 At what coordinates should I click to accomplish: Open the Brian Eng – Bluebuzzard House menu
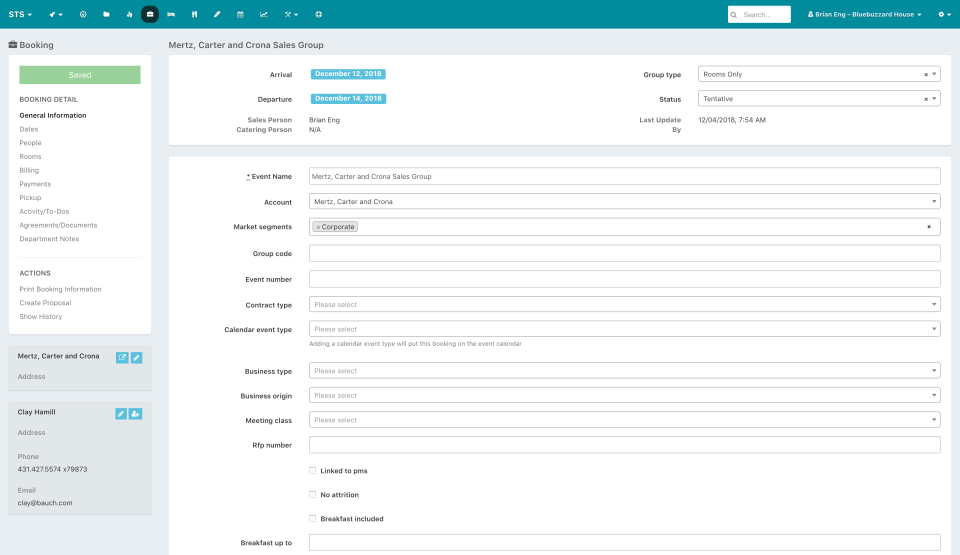(864, 14)
